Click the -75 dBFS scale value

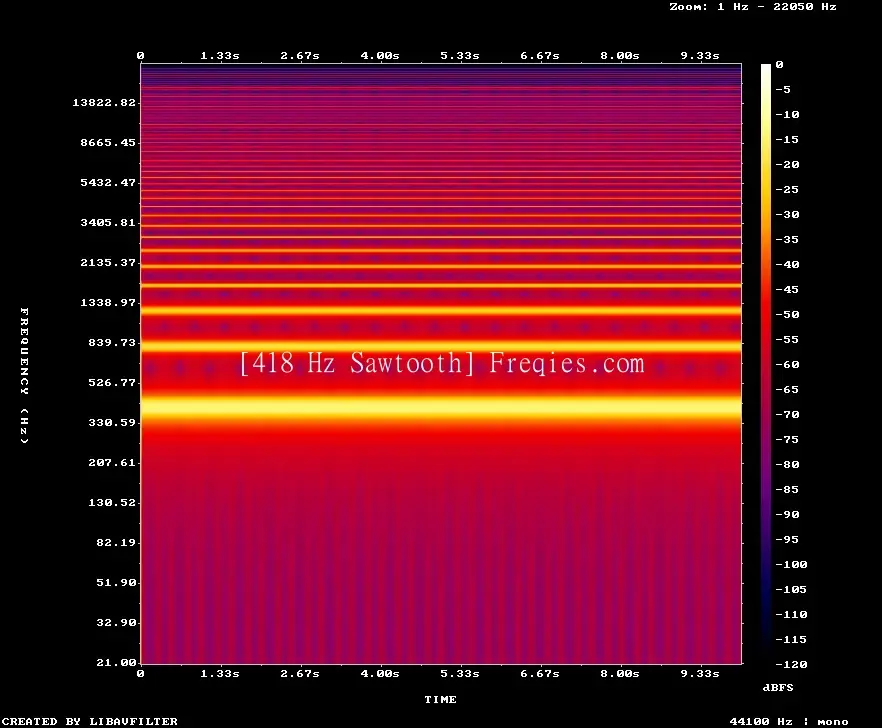pos(787,439)
